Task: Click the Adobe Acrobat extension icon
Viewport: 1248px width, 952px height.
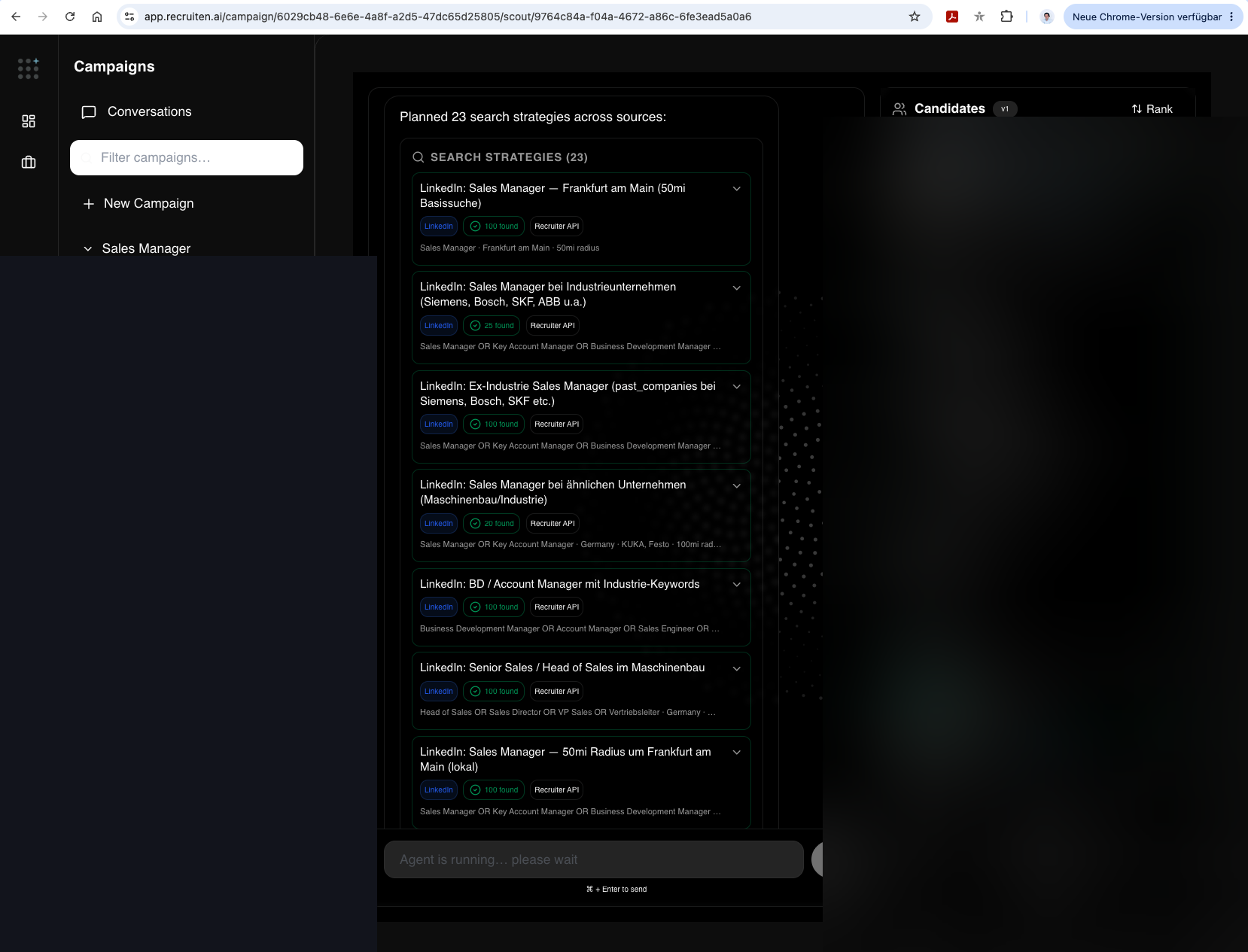Action: click(x=952, y=17)
